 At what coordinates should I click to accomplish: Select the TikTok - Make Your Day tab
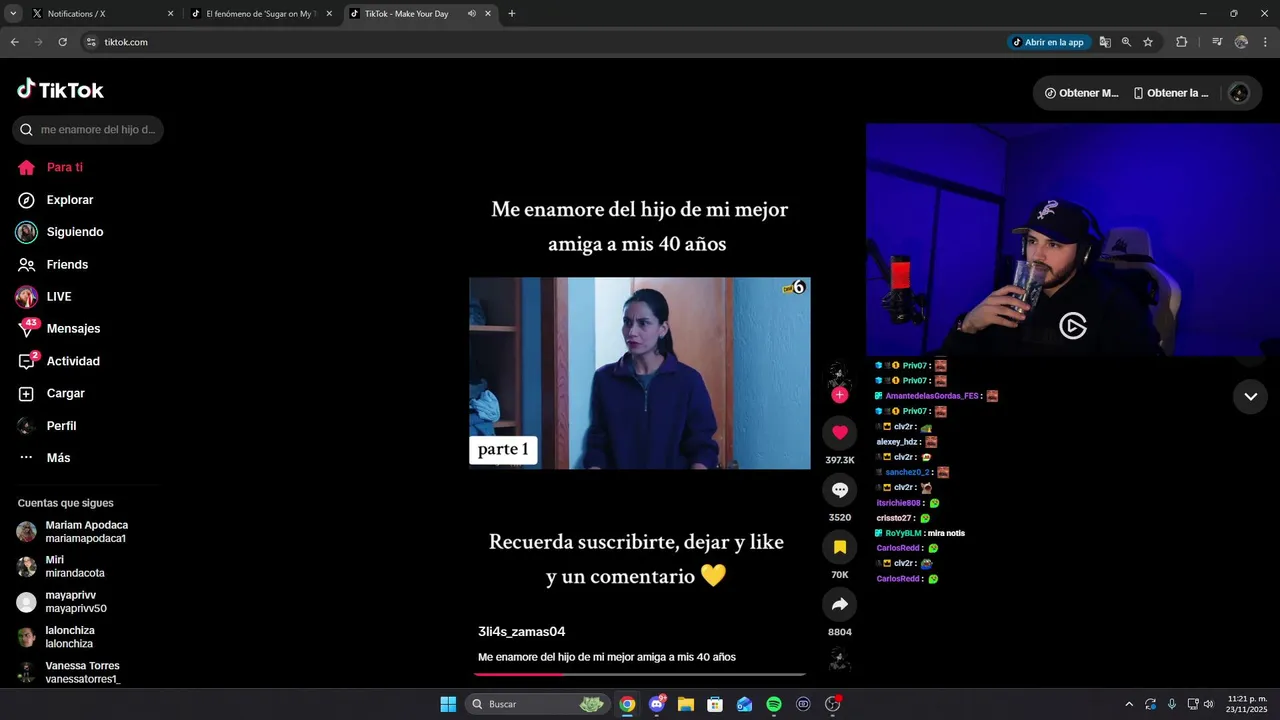click(405, 14)
